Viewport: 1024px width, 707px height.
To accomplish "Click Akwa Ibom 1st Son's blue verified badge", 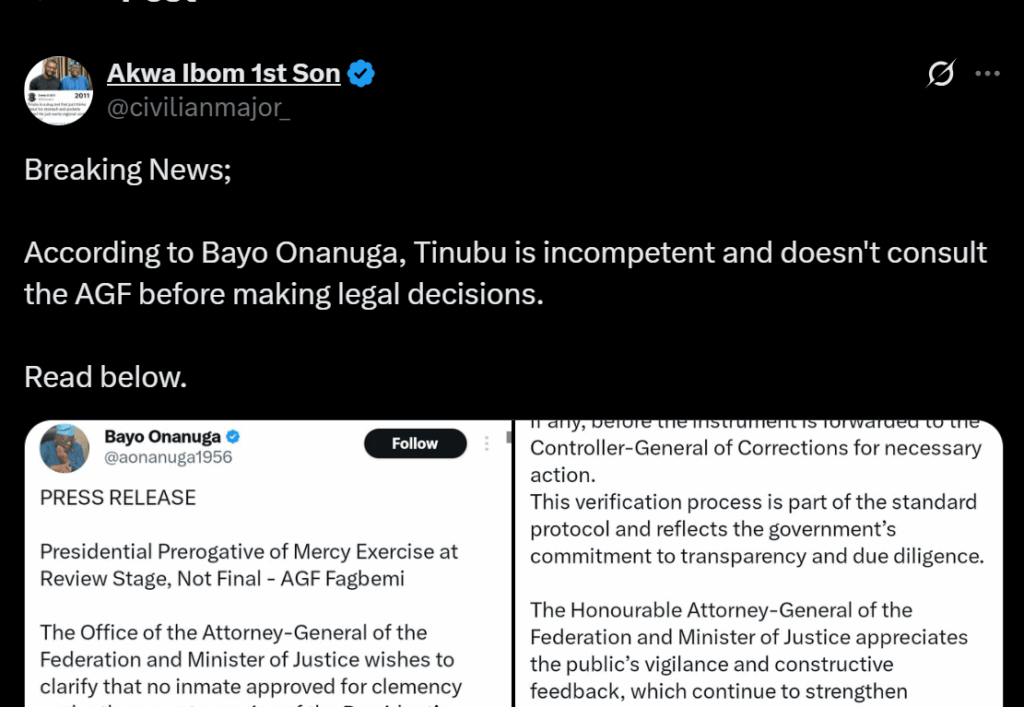I will point(361,73).
